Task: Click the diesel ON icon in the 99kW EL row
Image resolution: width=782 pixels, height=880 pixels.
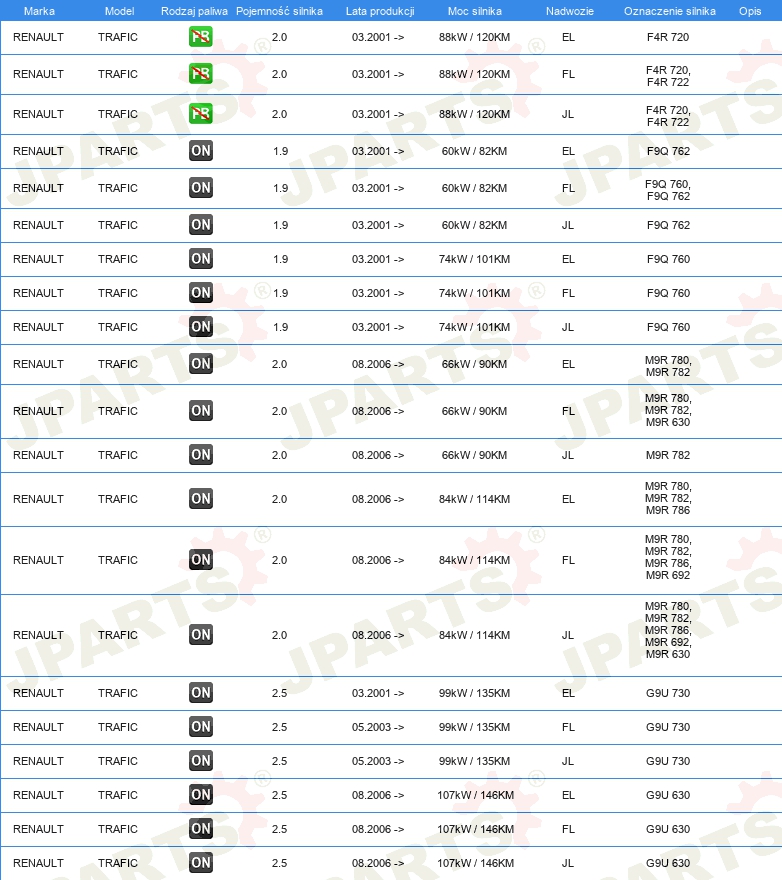Action: coord(200,693)
